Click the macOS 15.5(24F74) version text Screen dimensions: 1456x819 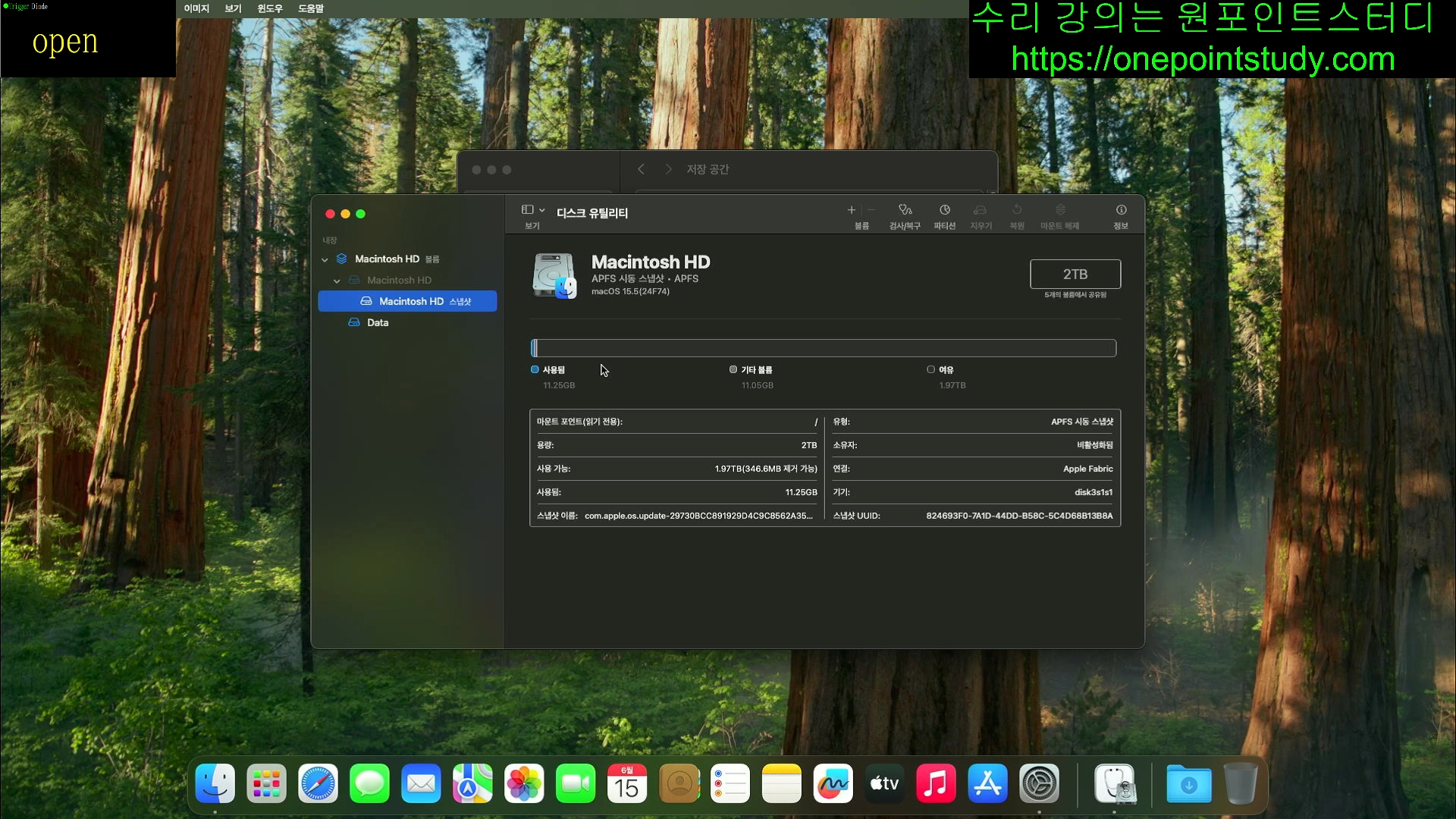click(630, 291)
